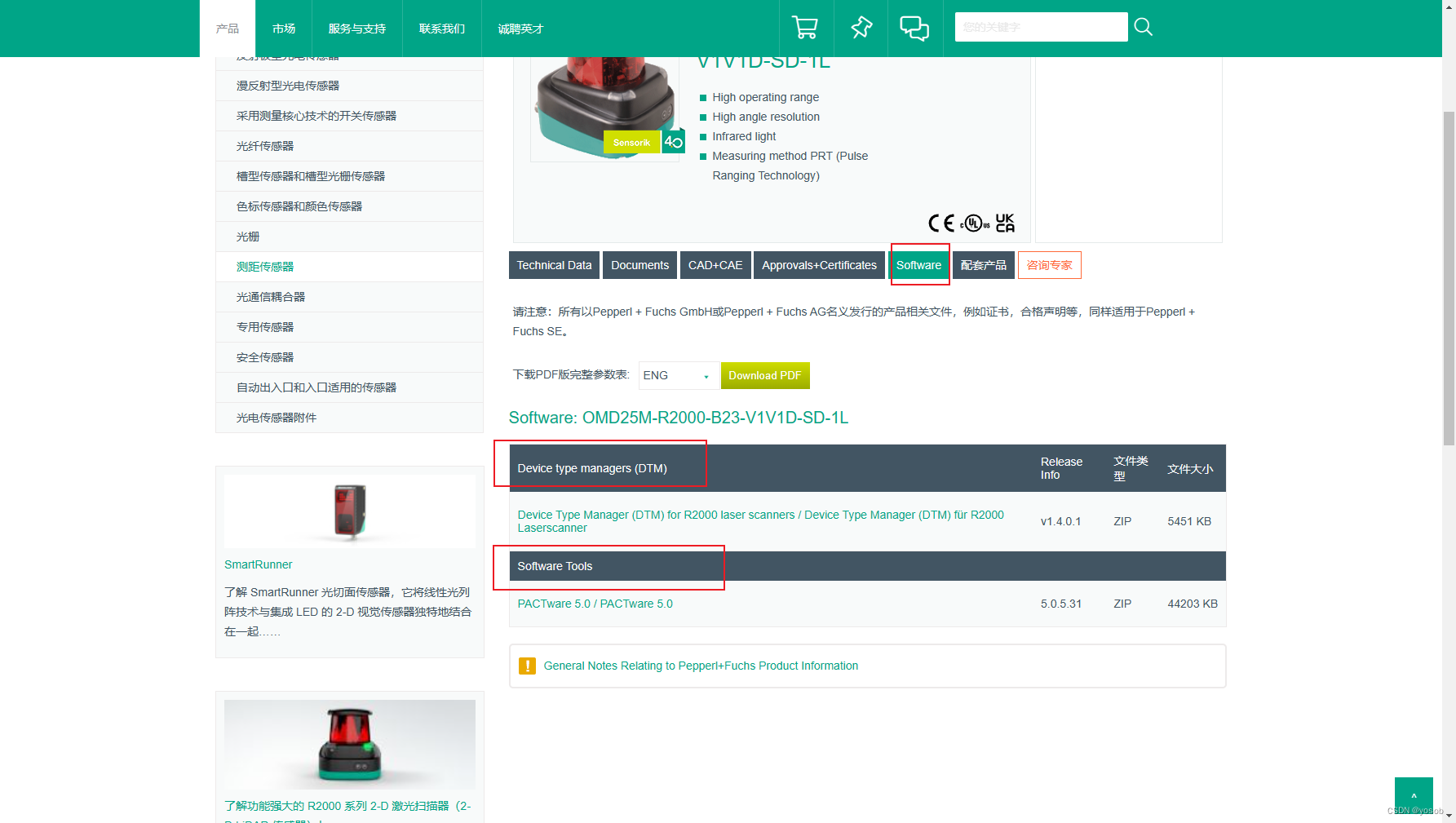The image size is (1456, 823).
Task: Switch to the Technical Data tab
Action: 555,265
